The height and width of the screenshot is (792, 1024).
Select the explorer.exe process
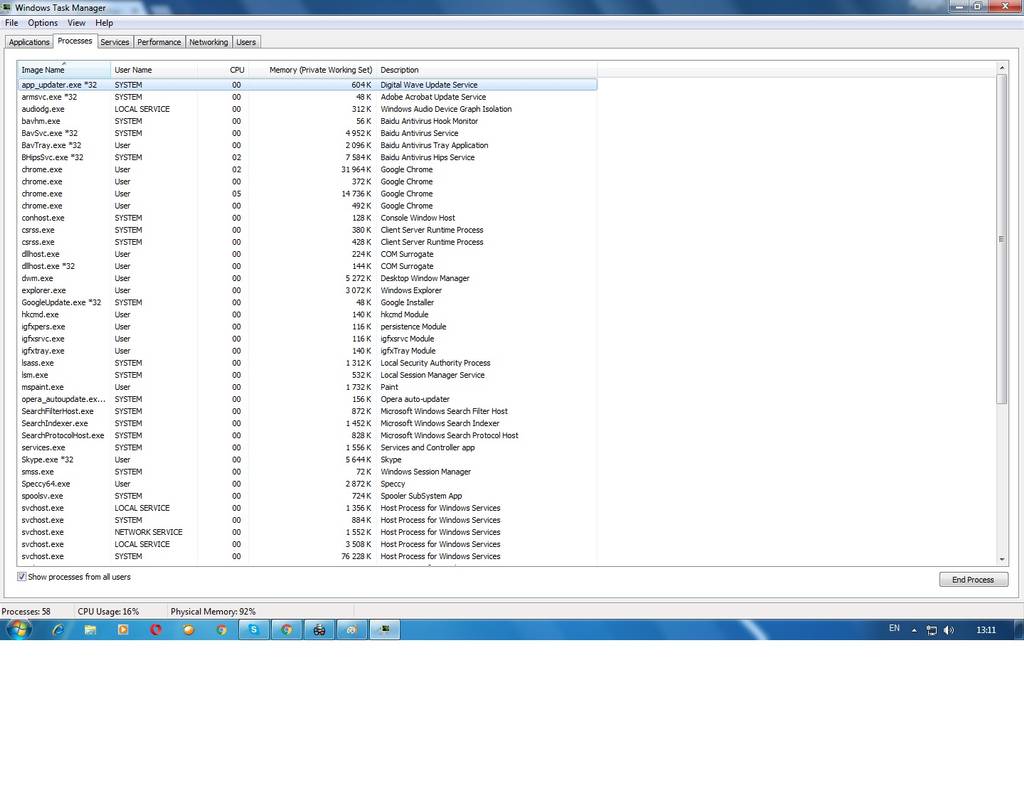pyautogui.click(x=307, y=290)
